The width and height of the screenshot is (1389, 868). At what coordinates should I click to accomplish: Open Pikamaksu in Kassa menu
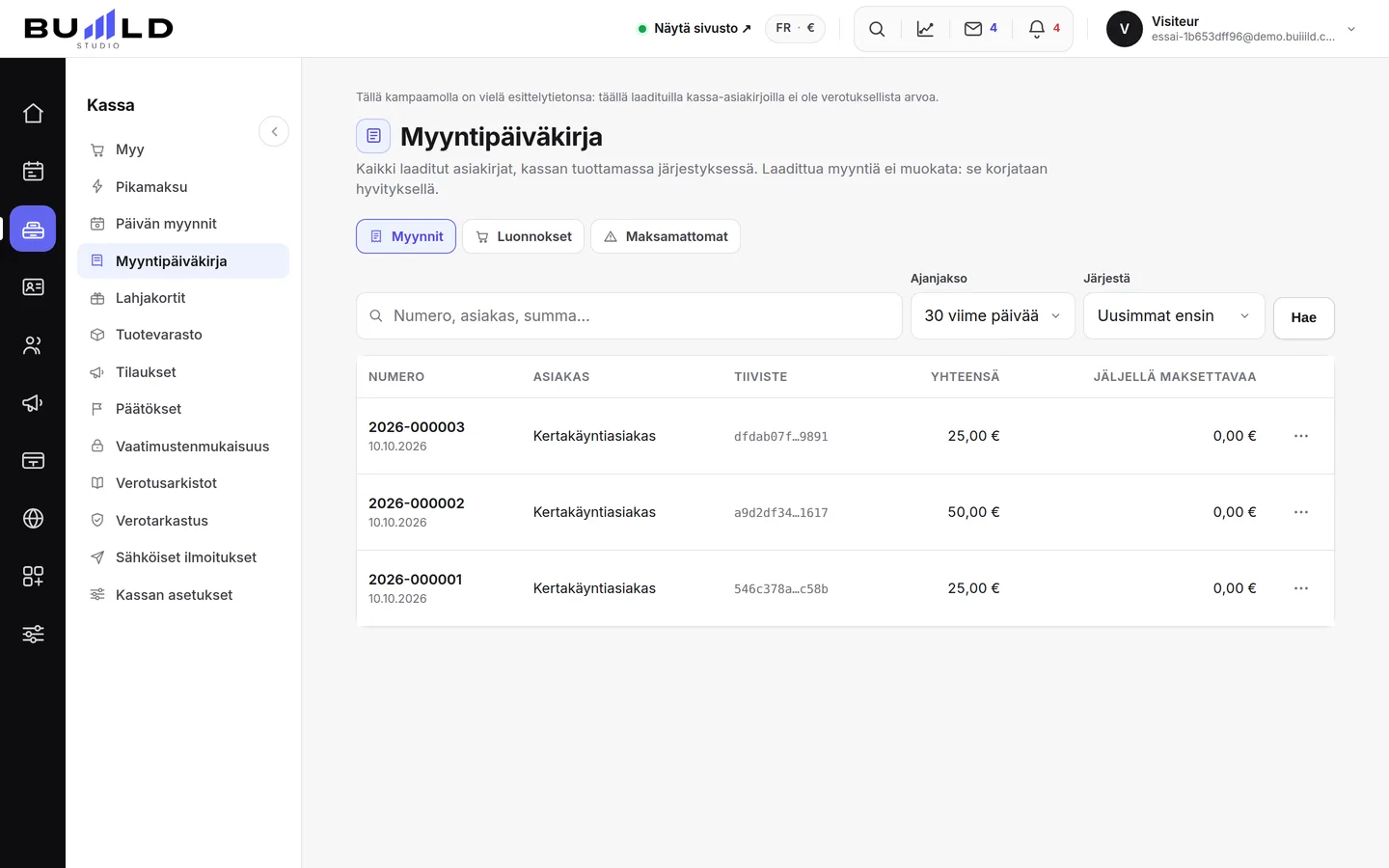pyautogui.click(x=183, y=187)
